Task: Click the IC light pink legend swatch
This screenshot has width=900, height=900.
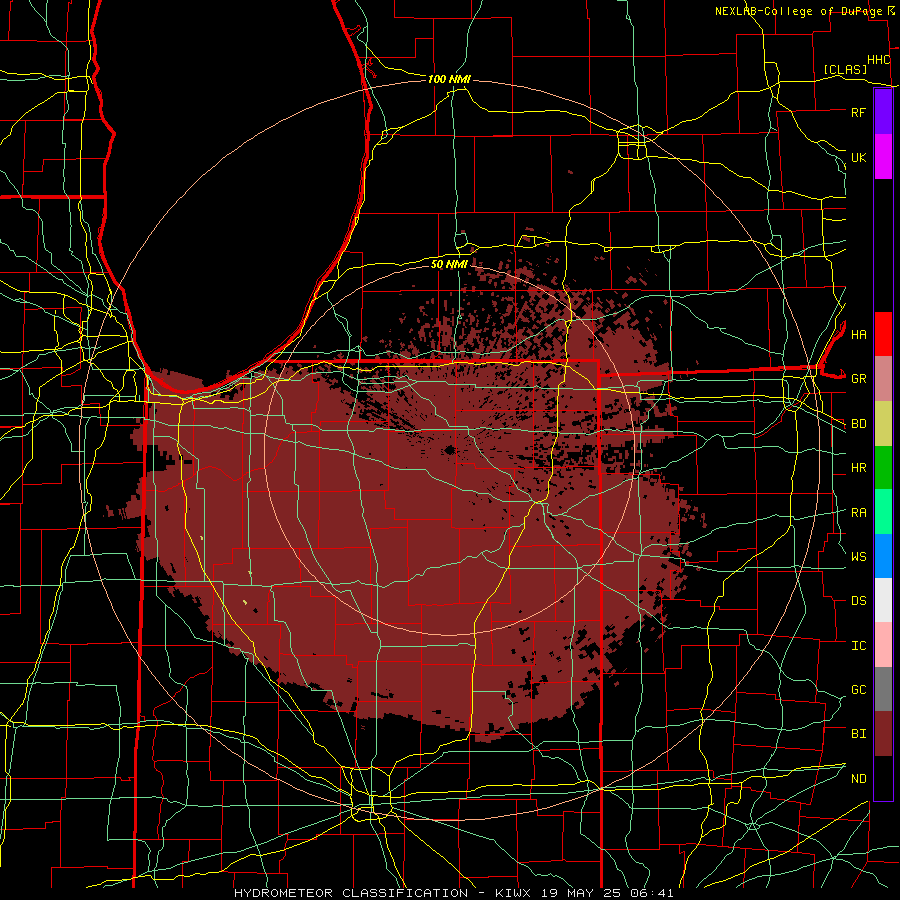Action: click(x=883, y=645)
